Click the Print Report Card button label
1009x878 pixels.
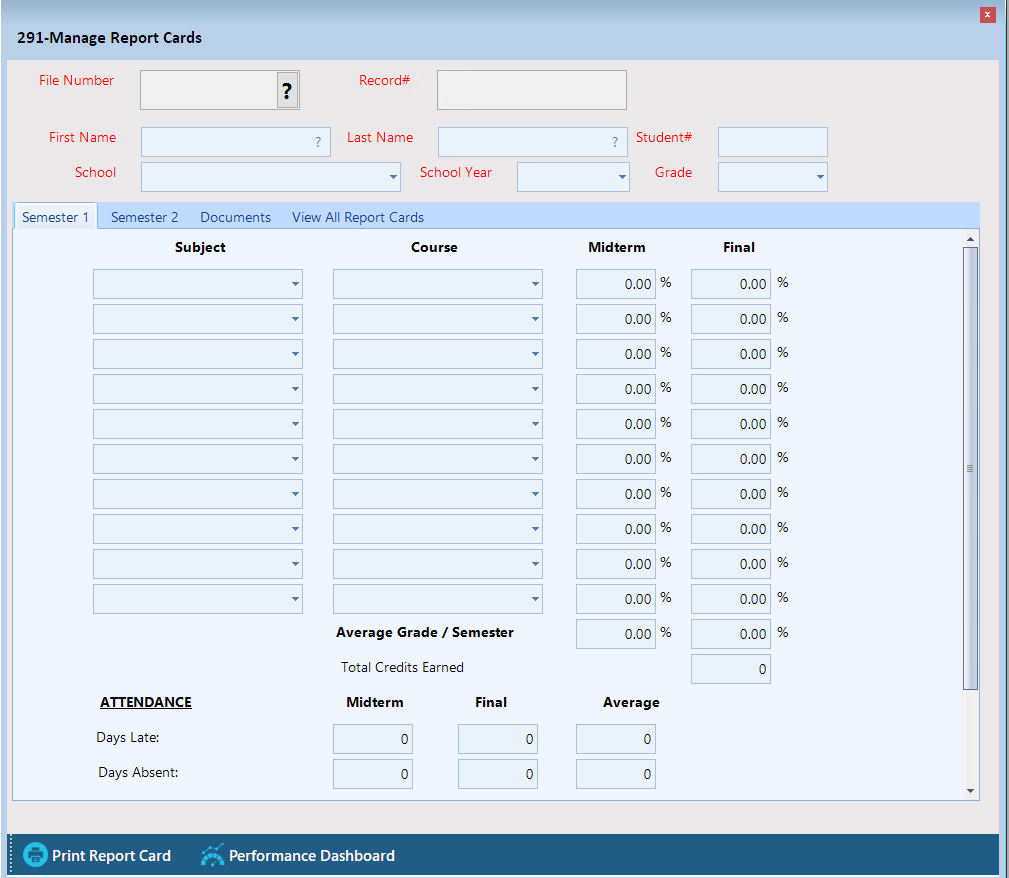pos(111,856)
